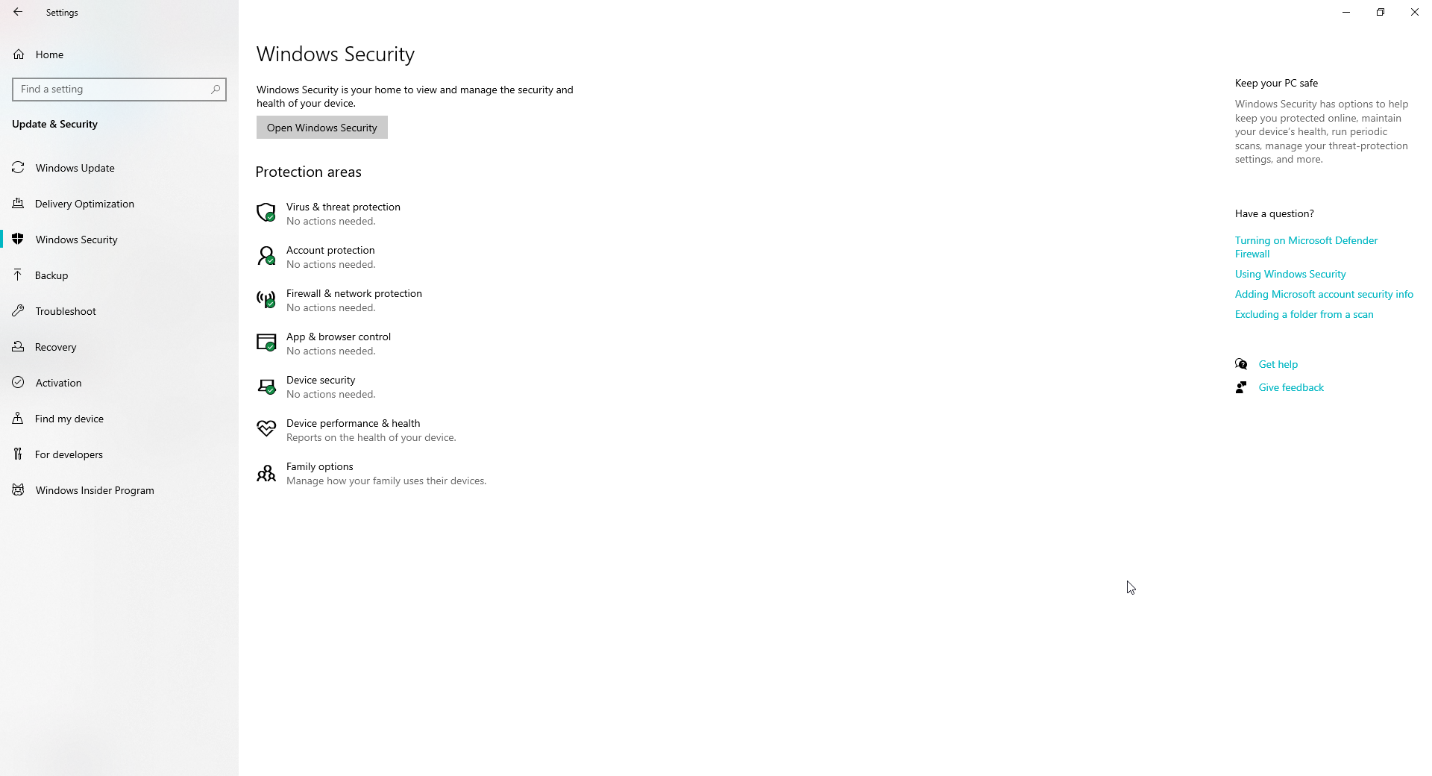Screen dimensions: 1432x776
Task: Click the Account protection person icon
Action: tap(266, 256)
